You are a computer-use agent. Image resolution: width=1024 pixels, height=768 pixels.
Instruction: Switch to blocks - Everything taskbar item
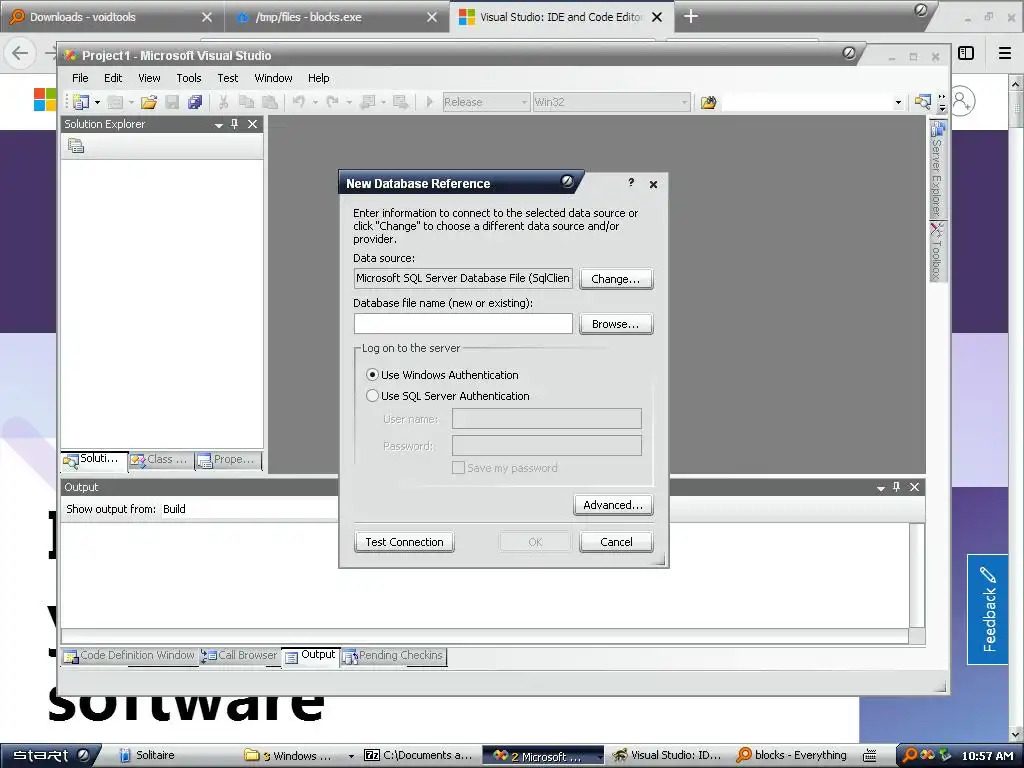[792, 756]
